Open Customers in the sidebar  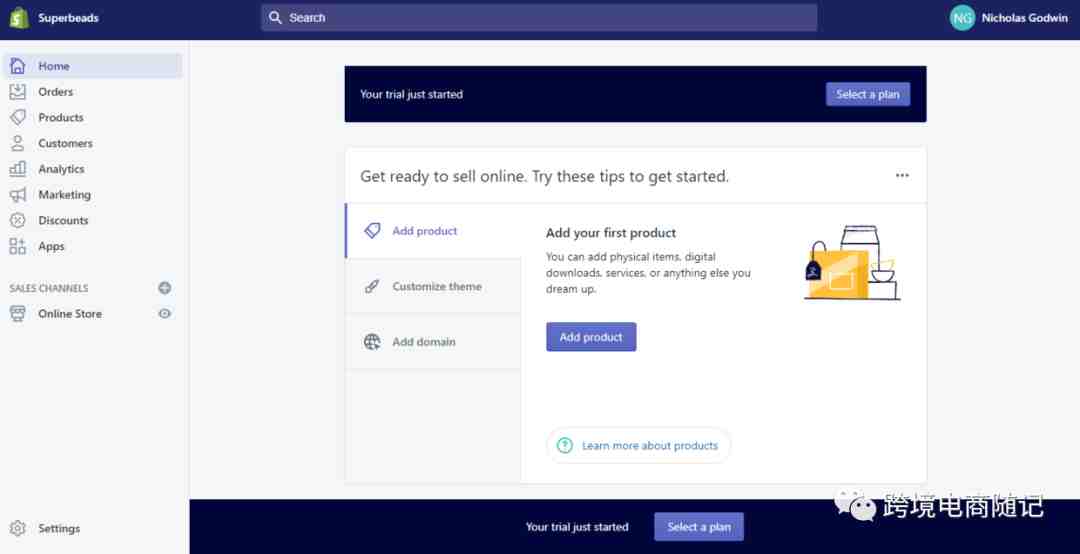[94, 143]
